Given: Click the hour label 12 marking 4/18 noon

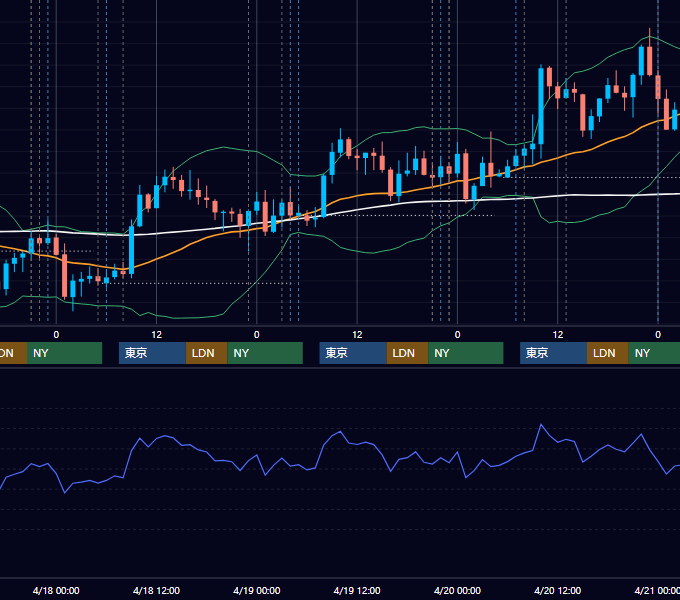Looking at the screenshot, I should 157,335.
